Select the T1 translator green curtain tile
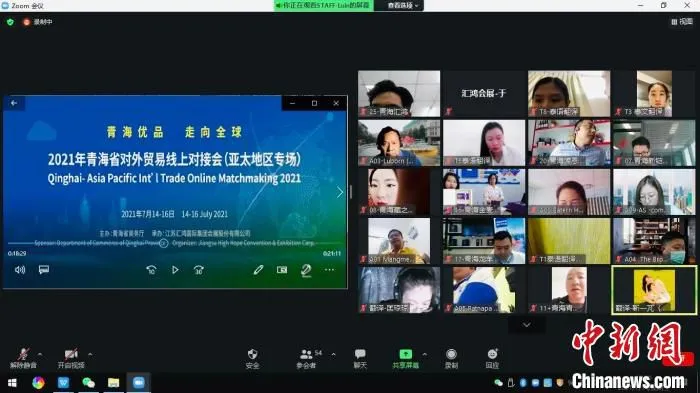The width and height of the screenshot is (700, 393). point(569,241)
